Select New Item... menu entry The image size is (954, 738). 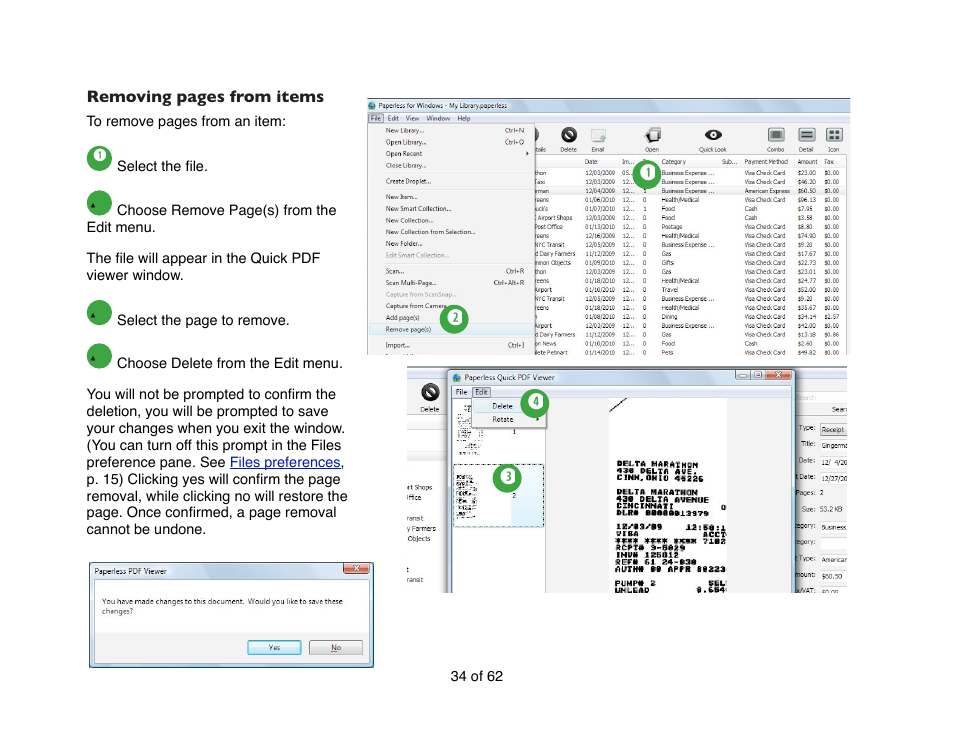click(x=451, y=197)
